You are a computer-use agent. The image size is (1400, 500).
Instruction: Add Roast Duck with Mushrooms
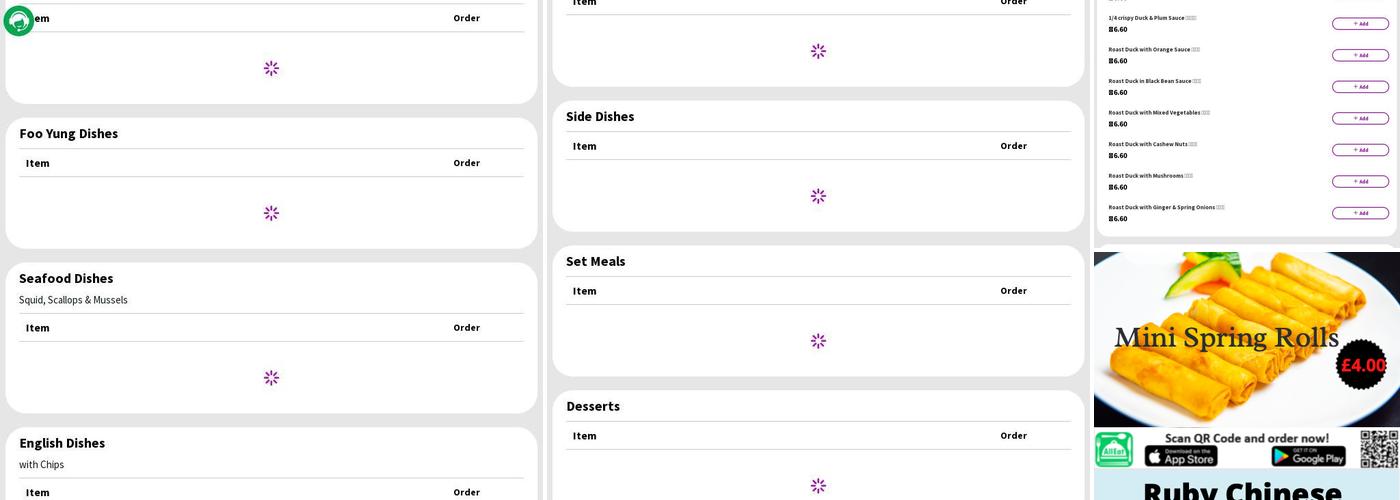coord(1360,182)
